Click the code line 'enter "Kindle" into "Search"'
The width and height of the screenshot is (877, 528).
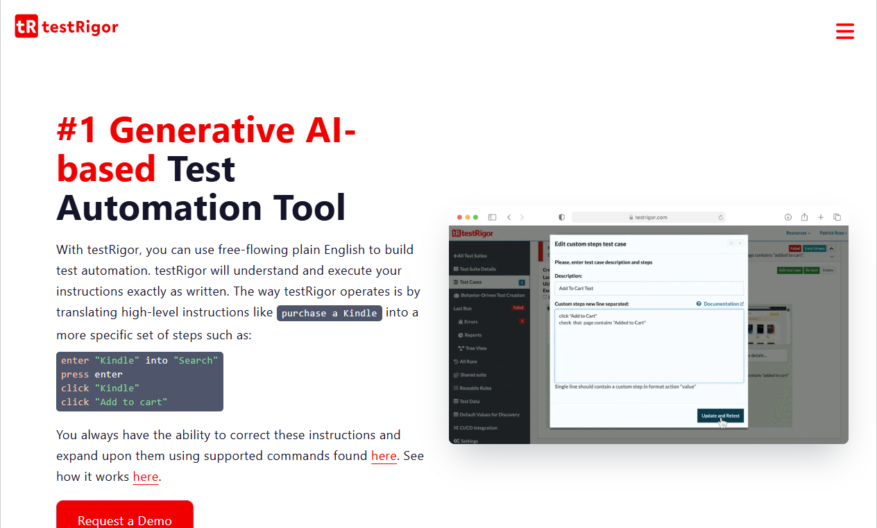click(139, 361)
